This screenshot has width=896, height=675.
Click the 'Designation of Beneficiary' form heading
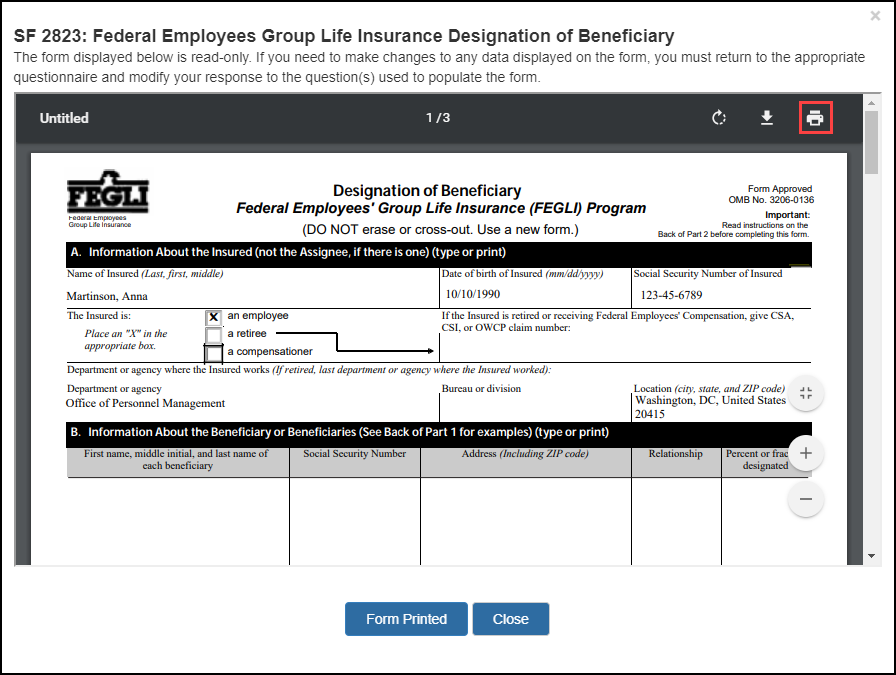[427, 190]
